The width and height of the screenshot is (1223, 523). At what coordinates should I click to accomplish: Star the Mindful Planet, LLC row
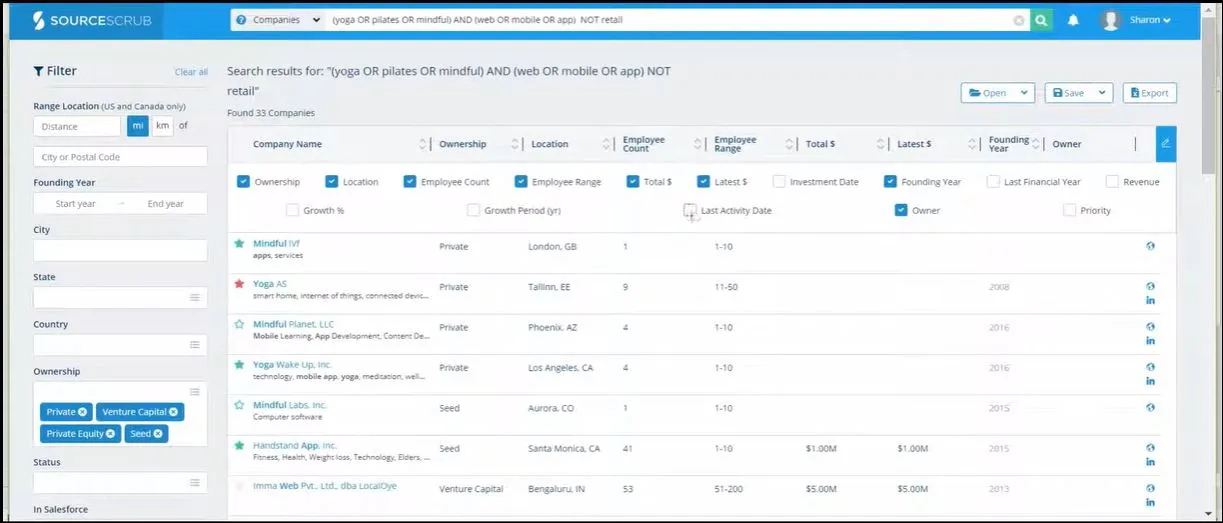coord(239,324)
